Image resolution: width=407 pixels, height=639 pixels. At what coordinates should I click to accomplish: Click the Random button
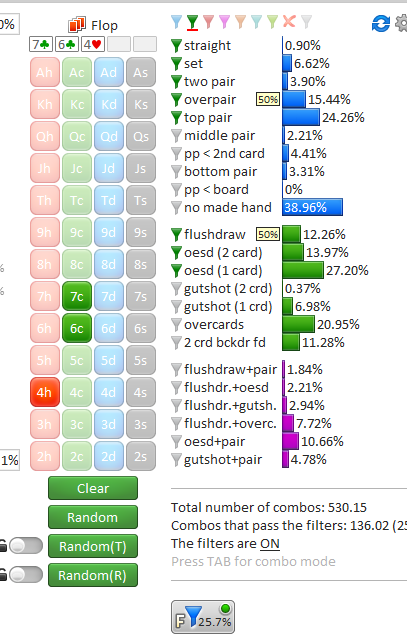93,517
